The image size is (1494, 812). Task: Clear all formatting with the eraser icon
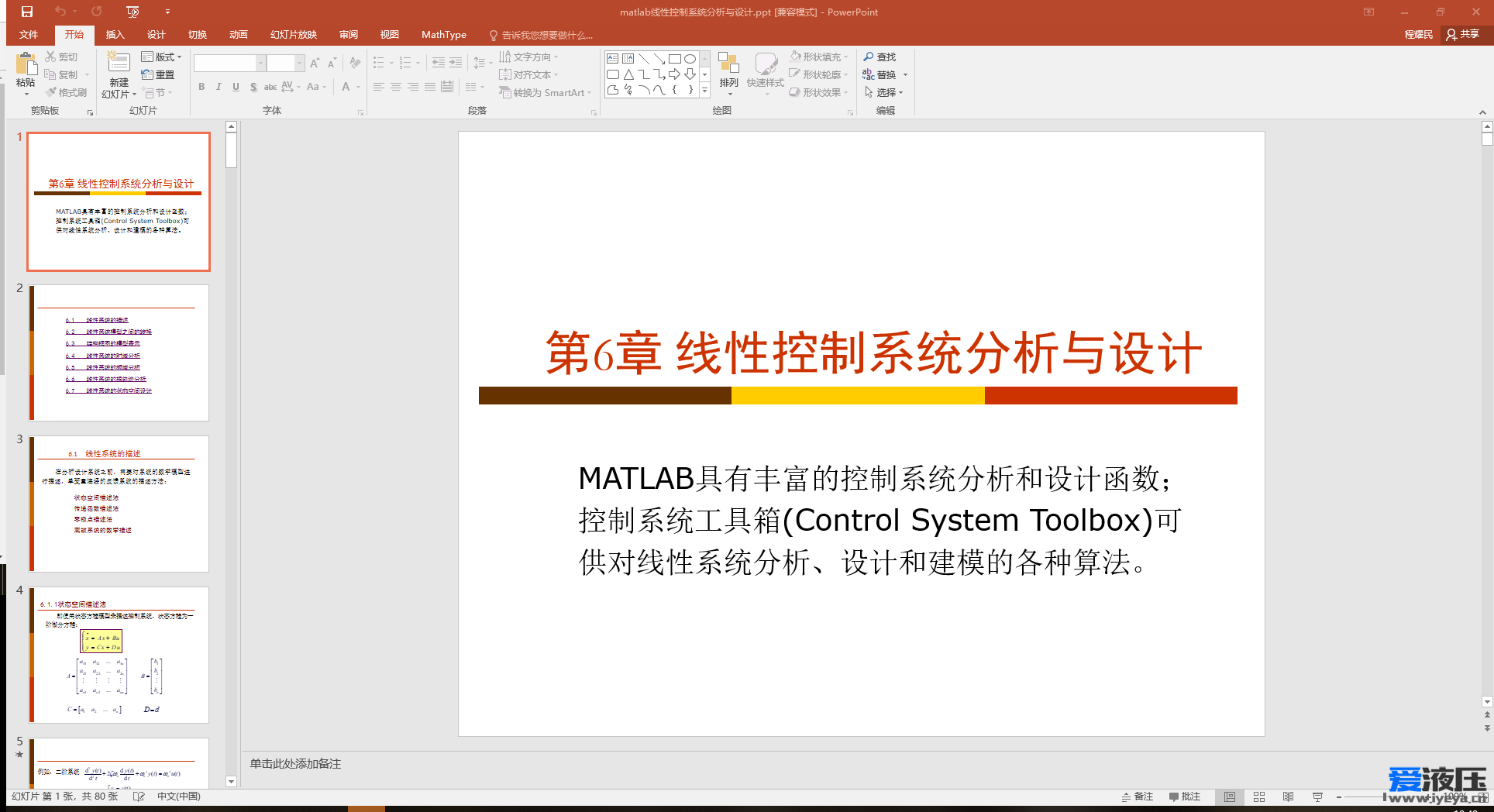[x=355, y=63]
